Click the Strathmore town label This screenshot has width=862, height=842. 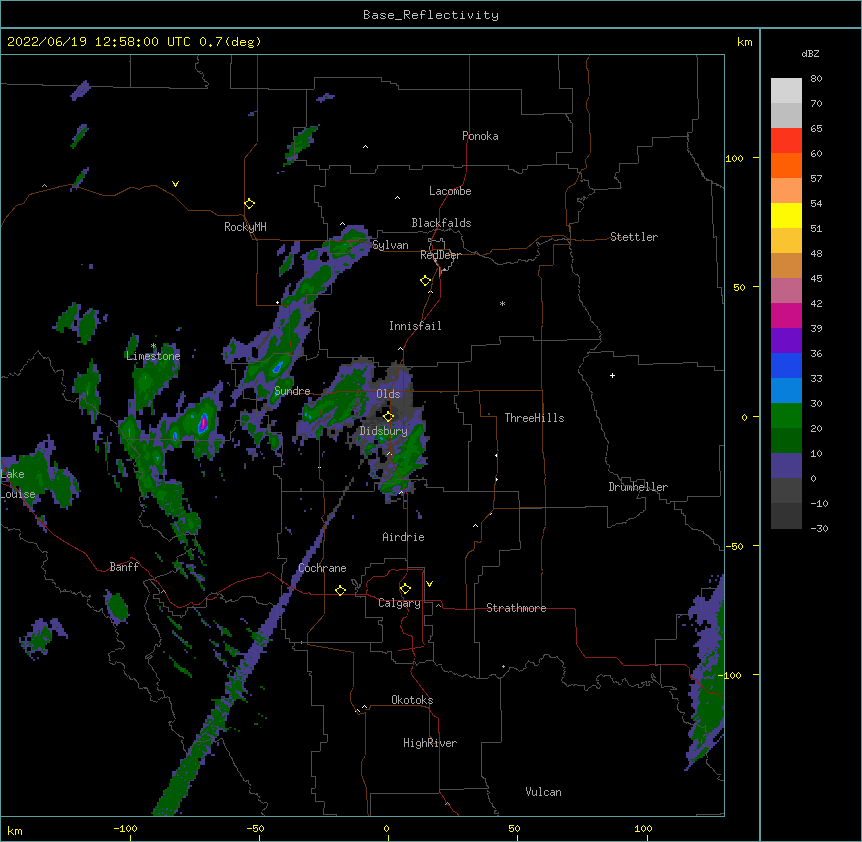pyautogui.click(x=516, y=608)
